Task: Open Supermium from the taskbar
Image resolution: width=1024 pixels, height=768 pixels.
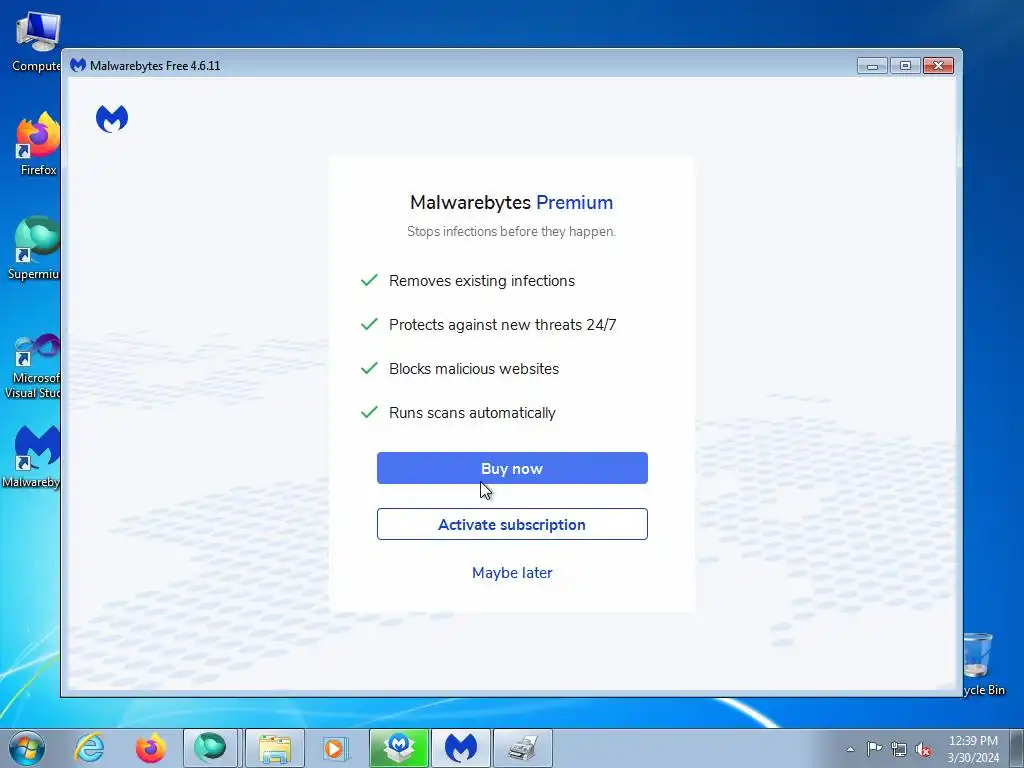Action: (x=210, y=748)
